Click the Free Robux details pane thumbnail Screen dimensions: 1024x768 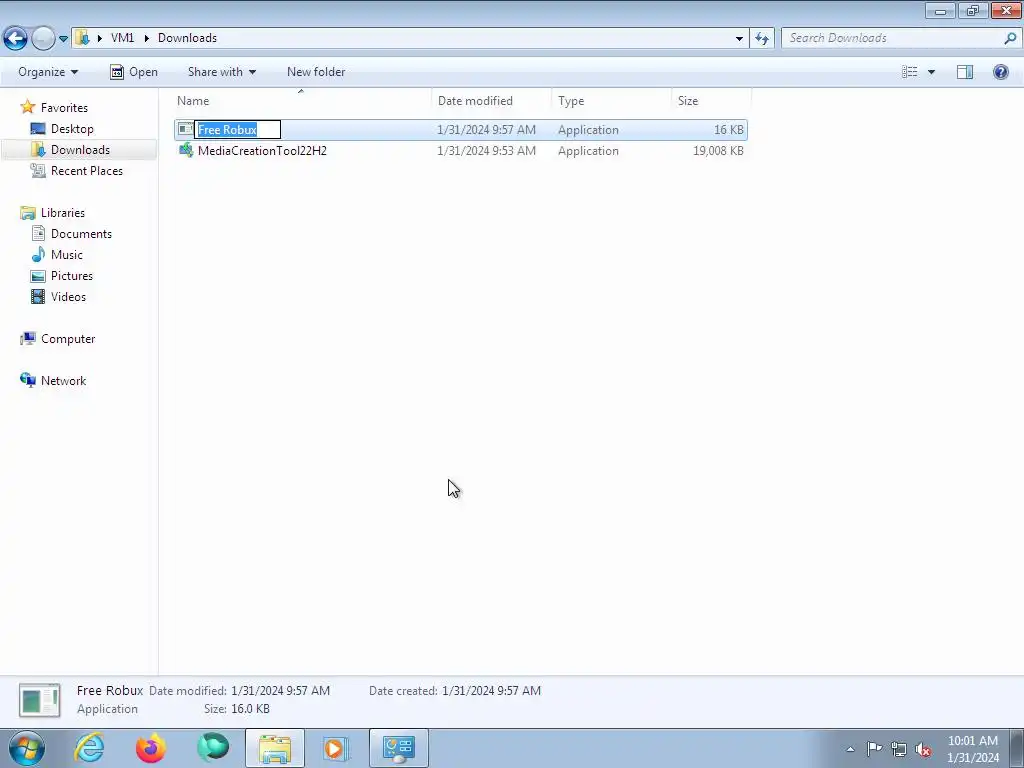(40, 700)
